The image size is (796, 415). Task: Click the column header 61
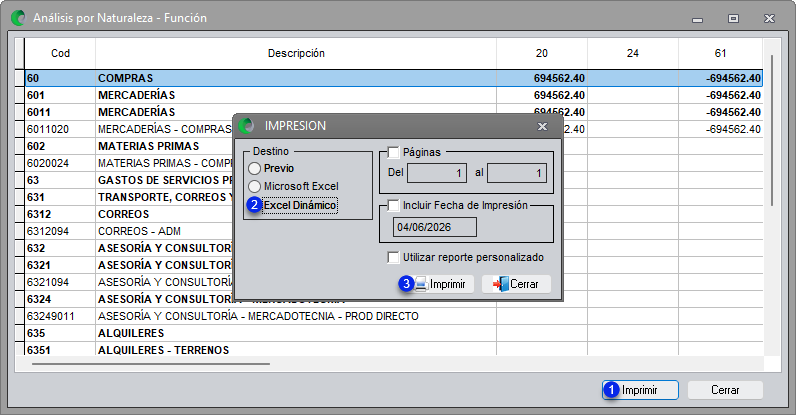[720, 53]
